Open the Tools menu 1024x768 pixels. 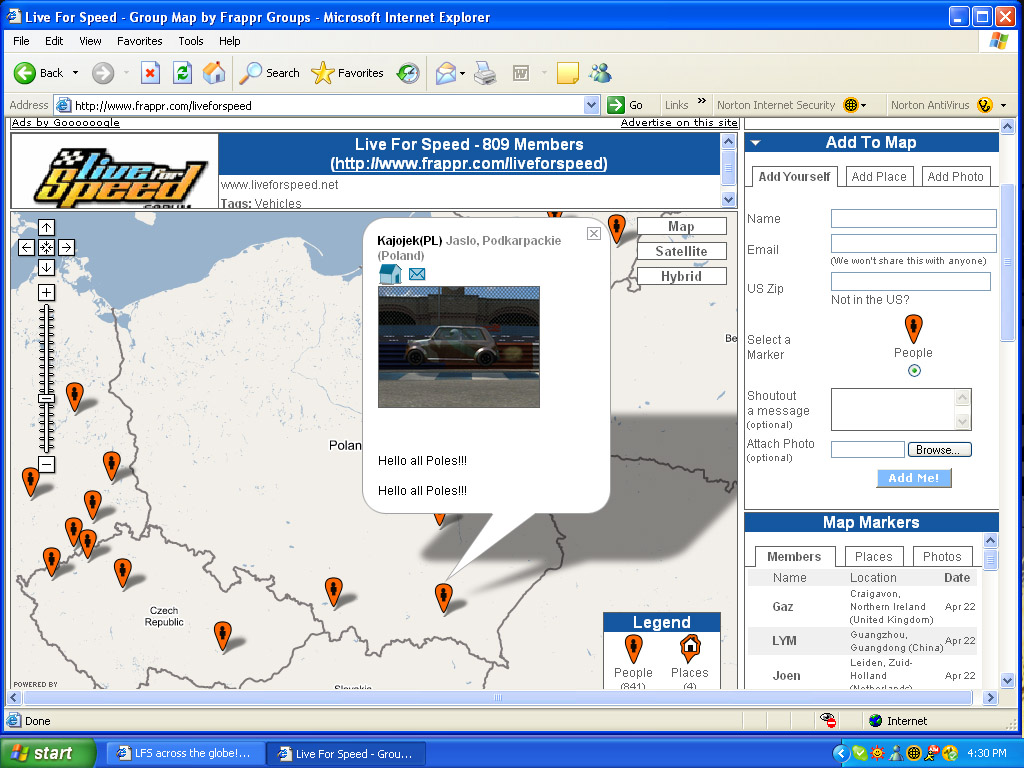point(191,41)
